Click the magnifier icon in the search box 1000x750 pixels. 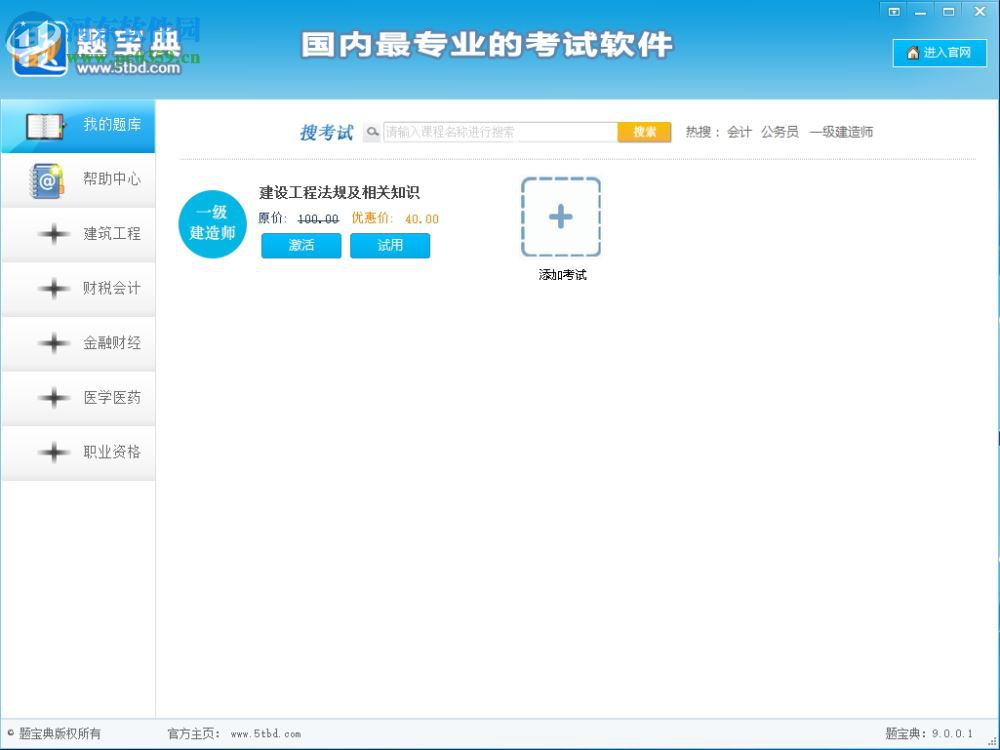[370, 131]
